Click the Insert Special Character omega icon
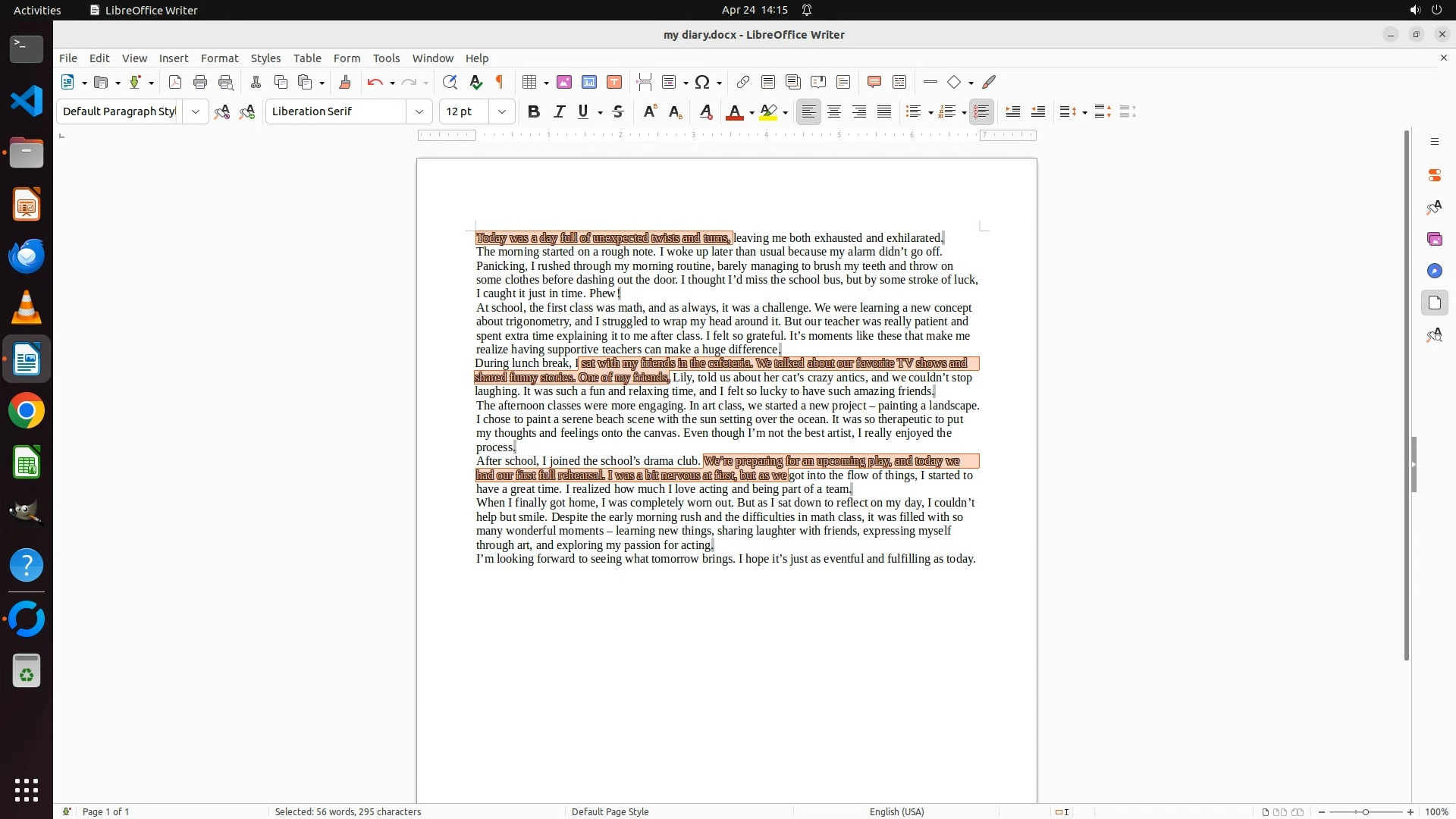The width and height of the screenshot is (1456, 819). [x=702, y=82]
